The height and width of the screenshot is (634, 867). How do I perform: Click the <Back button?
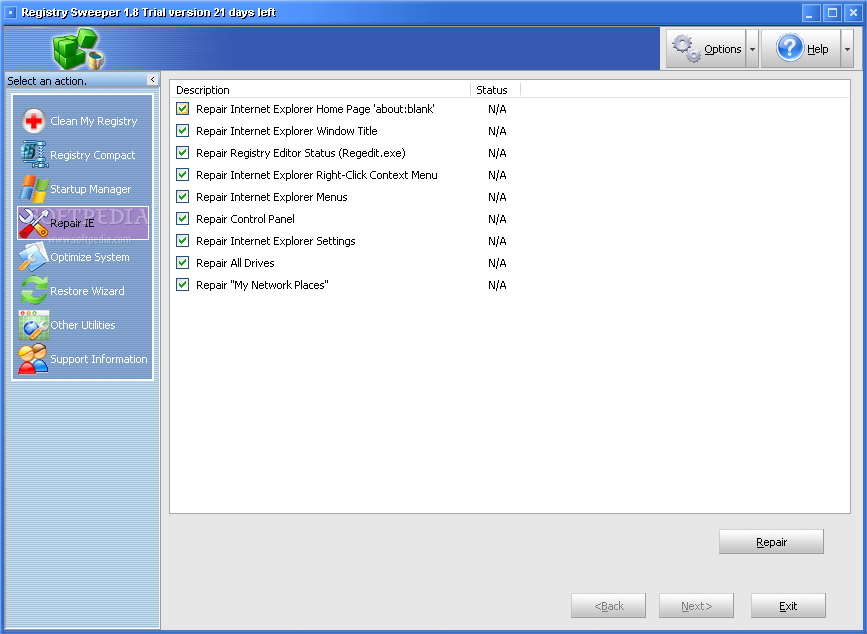[608, 606]
